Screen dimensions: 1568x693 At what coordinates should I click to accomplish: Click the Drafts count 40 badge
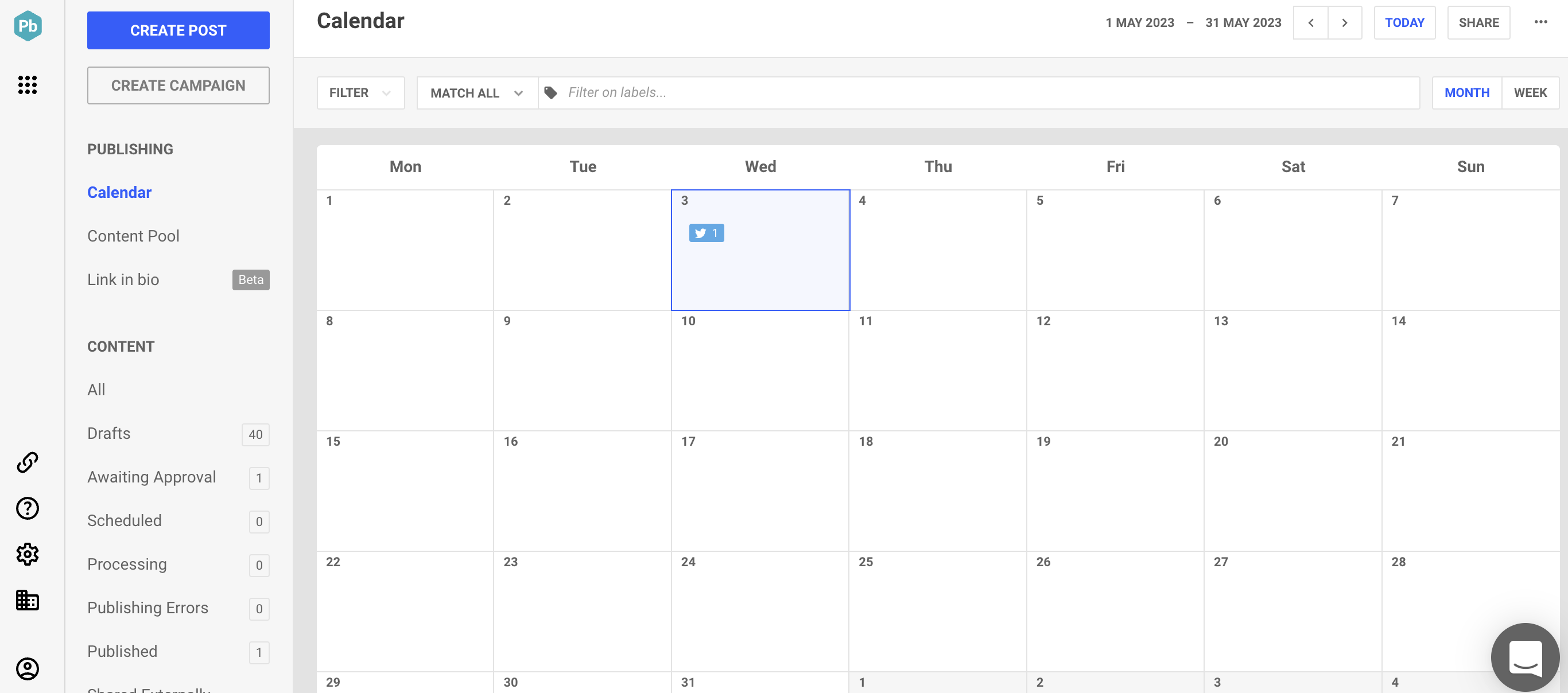point(255,434)
